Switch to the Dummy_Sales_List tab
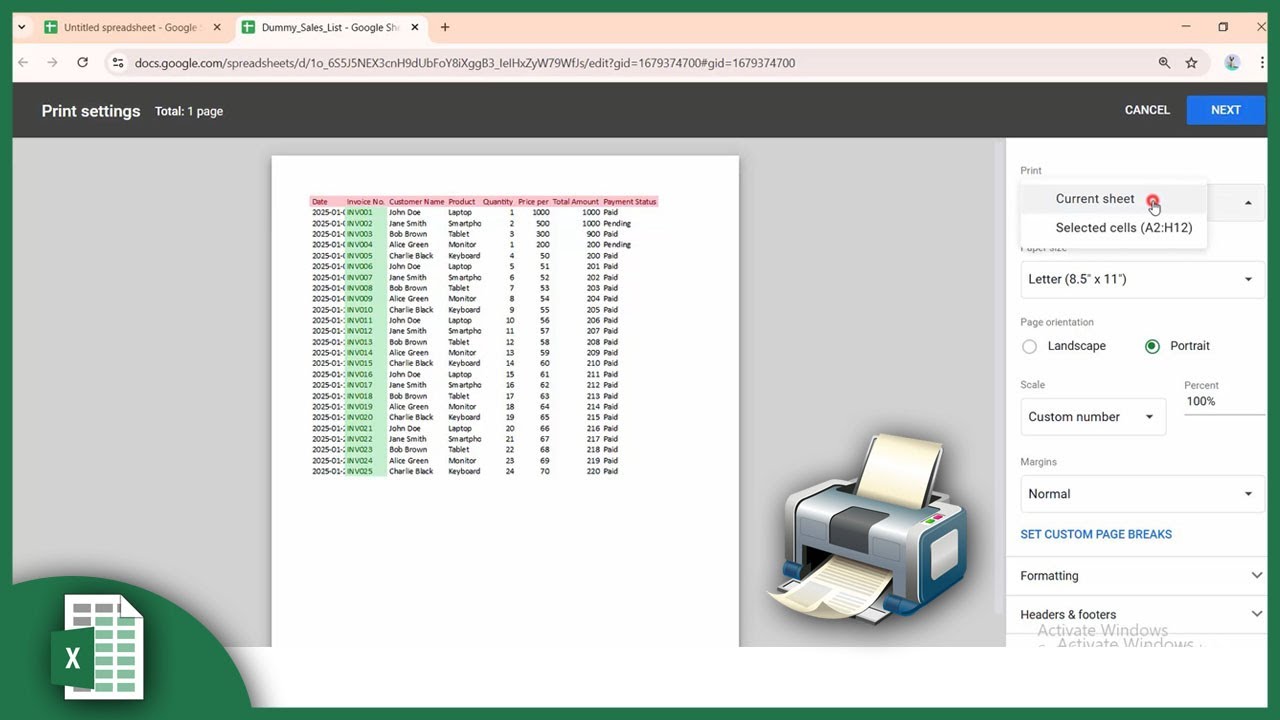 point(332,27)
